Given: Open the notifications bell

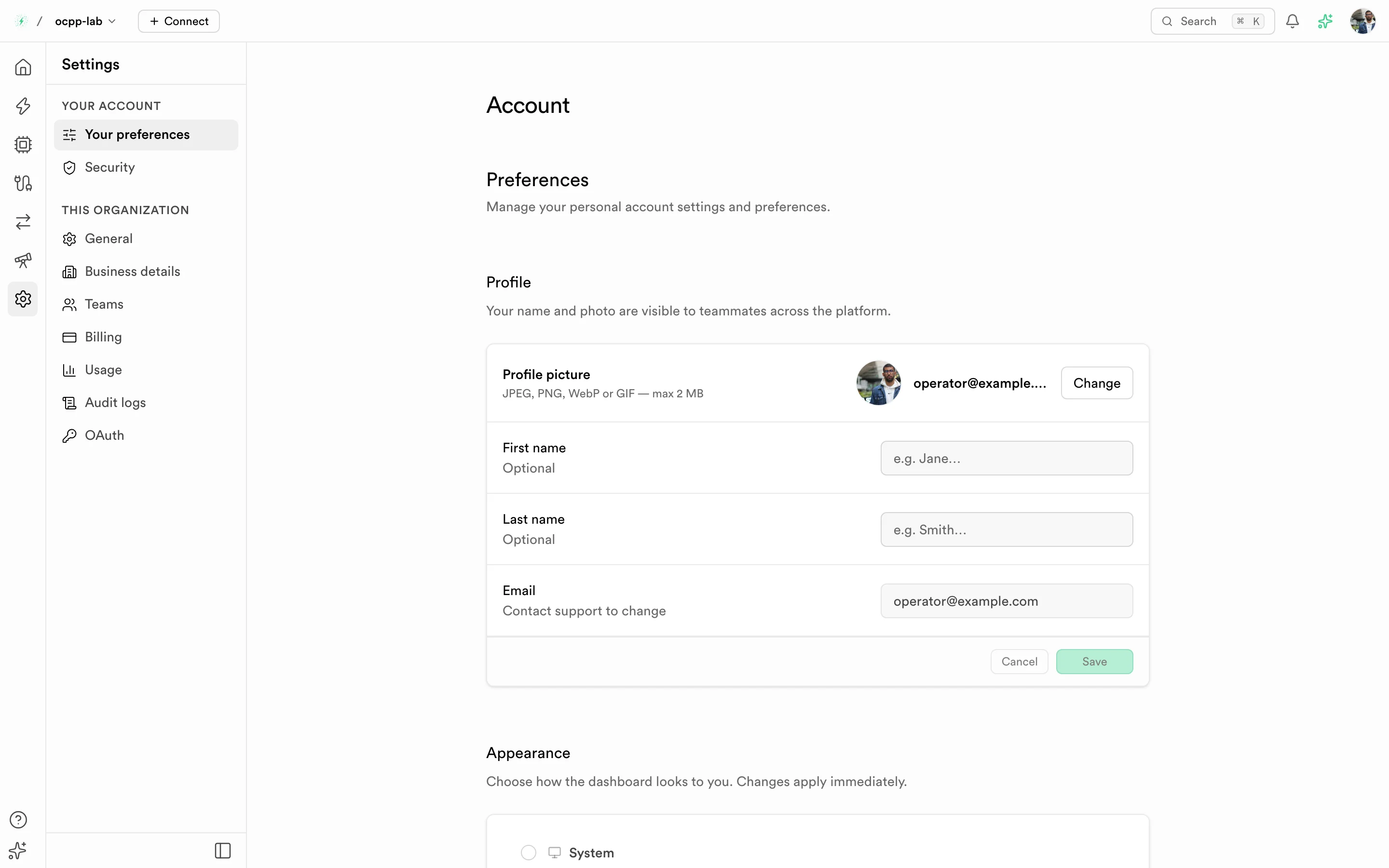Looking at the screenshot, I should [x=1292, y=21].
